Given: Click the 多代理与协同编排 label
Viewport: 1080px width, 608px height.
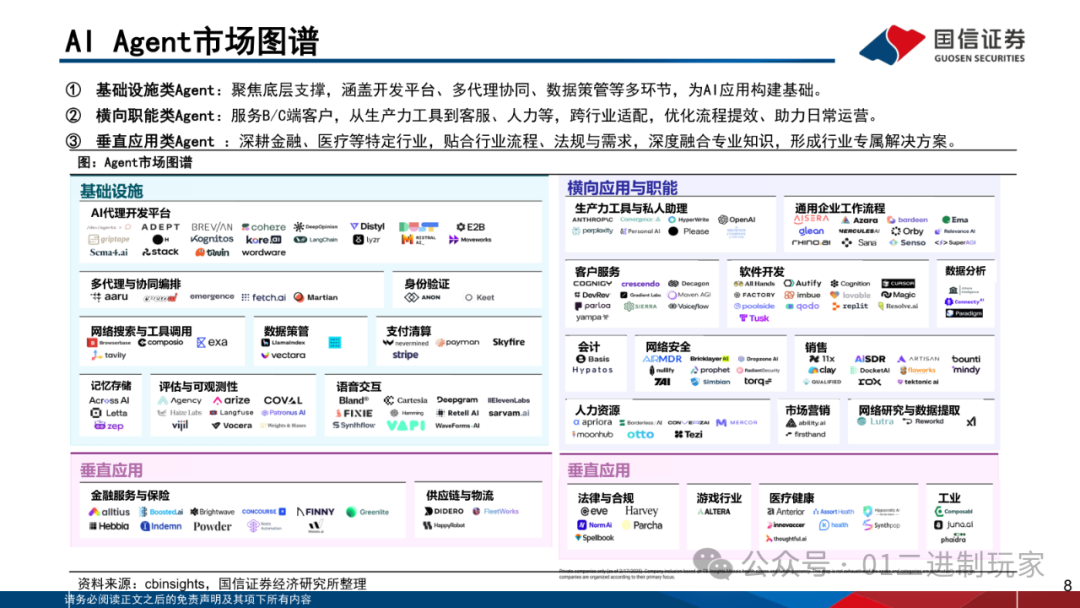Looking at the screenshot, I should [136, 284].
